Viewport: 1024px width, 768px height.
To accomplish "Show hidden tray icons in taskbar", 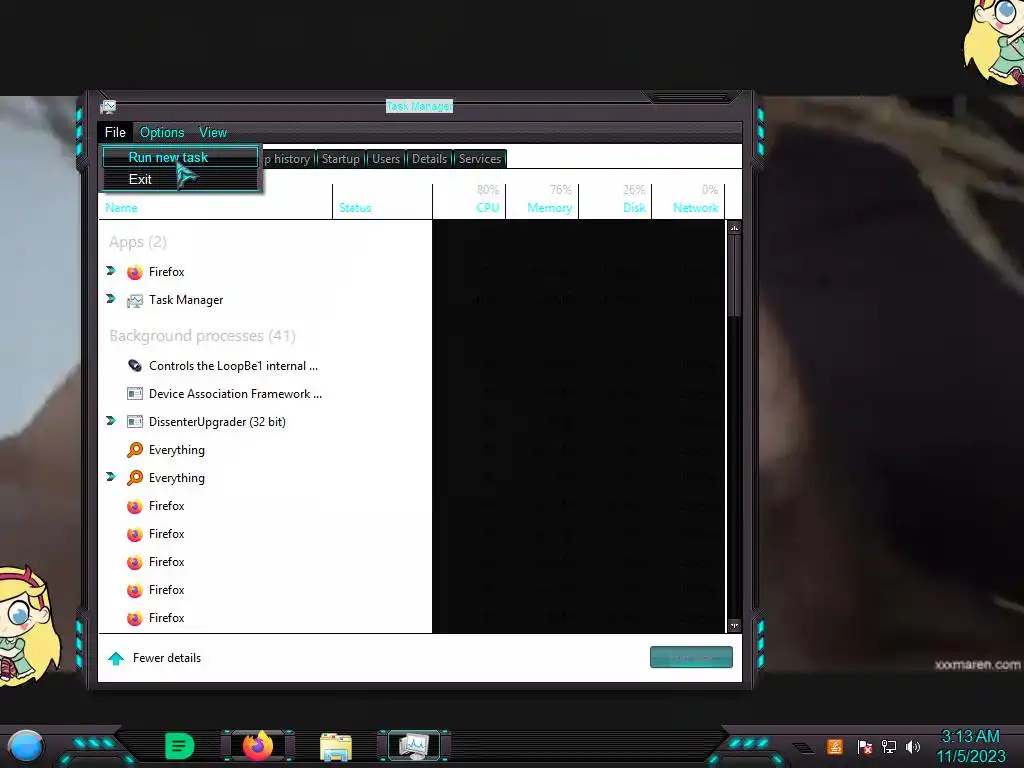I will tap(803, 748).
